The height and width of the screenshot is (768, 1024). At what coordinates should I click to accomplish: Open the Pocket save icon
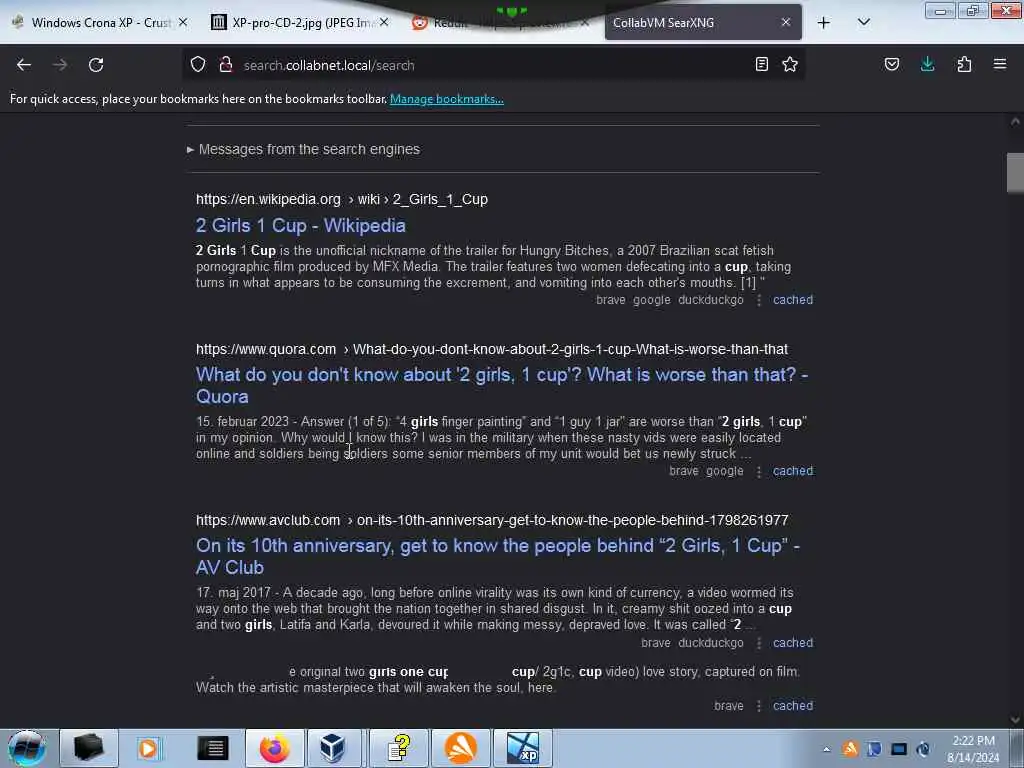[x=891, y=64]
